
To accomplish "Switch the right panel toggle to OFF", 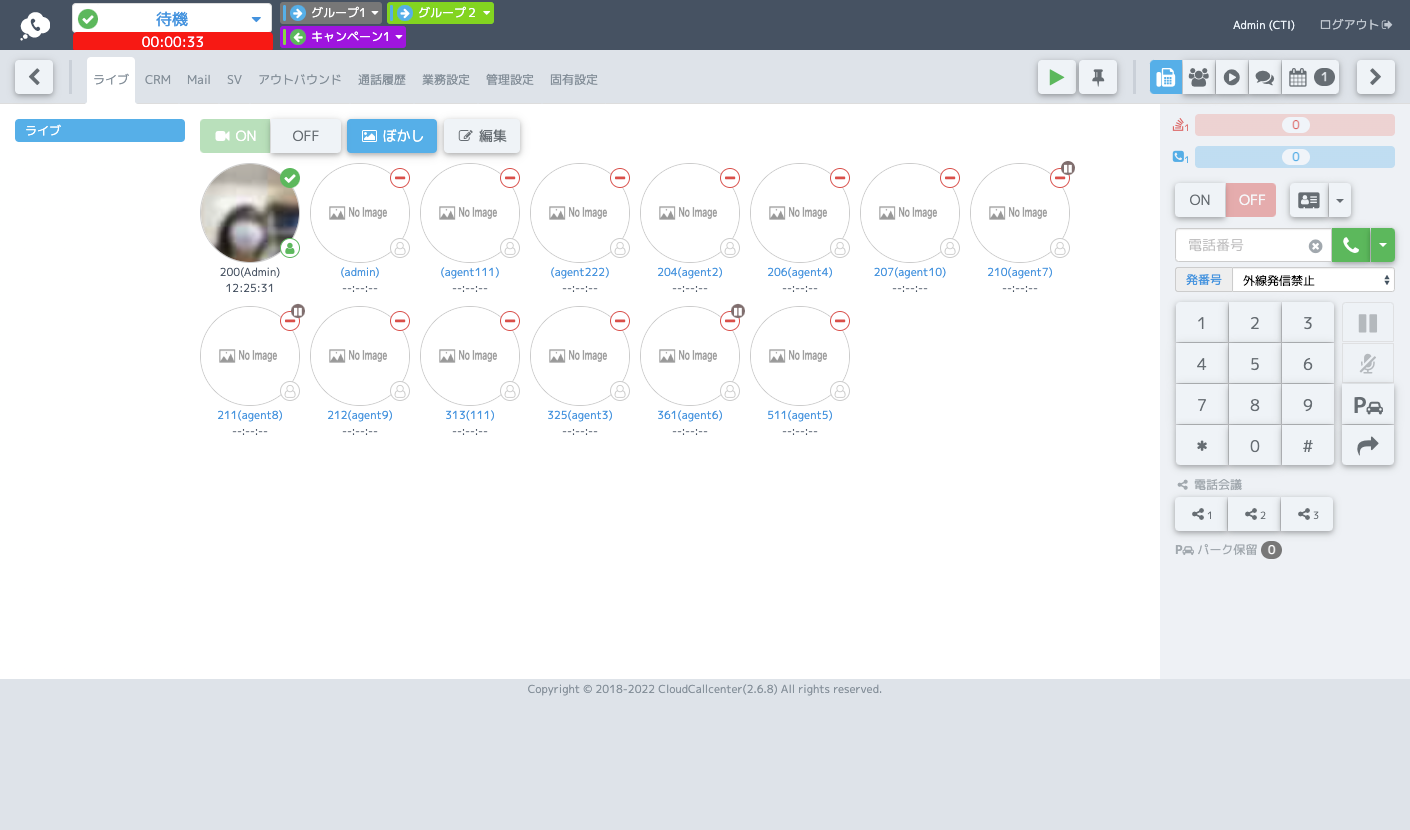I will click(1251, 200).
